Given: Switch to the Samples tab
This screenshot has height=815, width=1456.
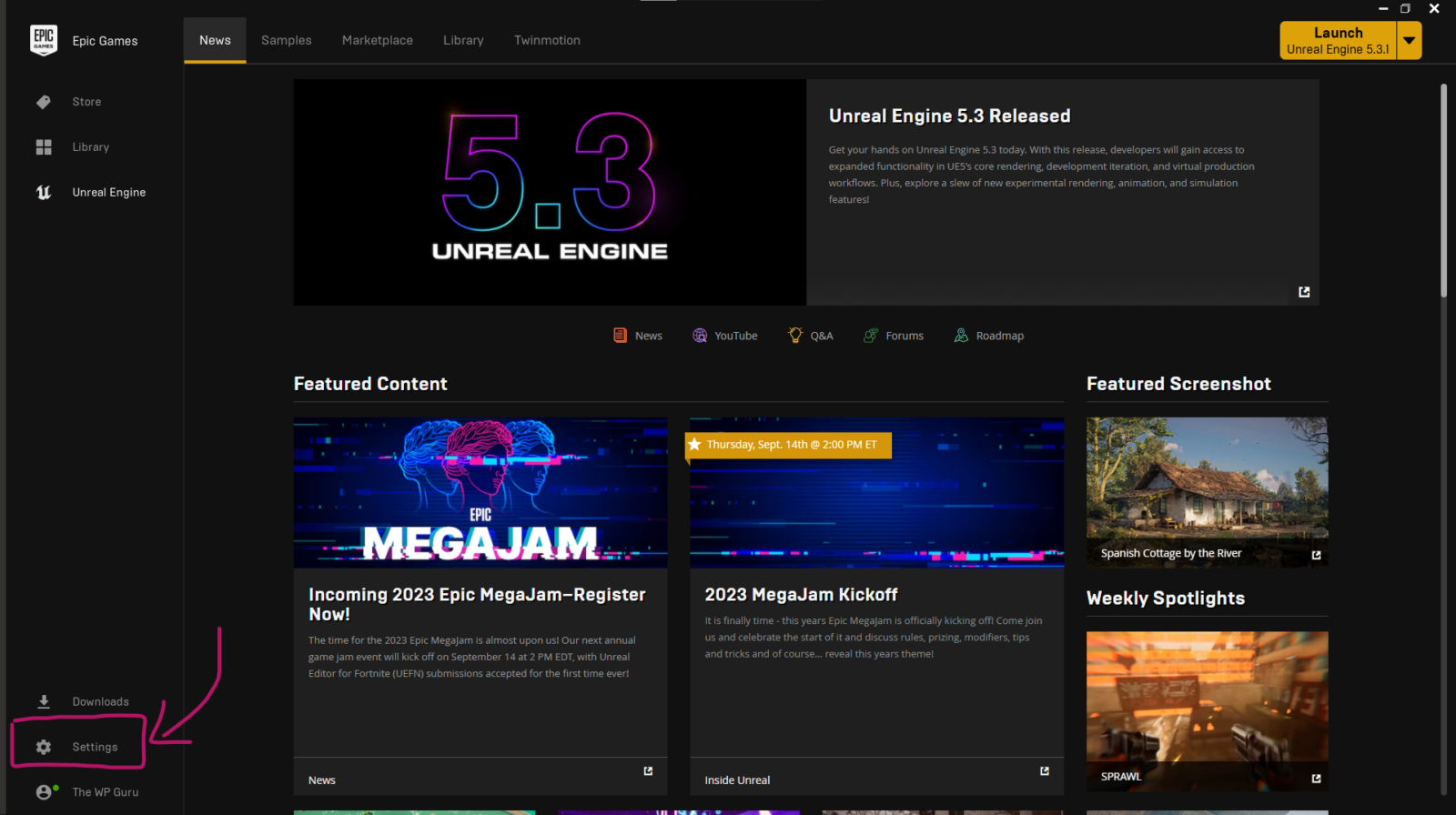Looking at the screenshot, I should tap(286, 40).
